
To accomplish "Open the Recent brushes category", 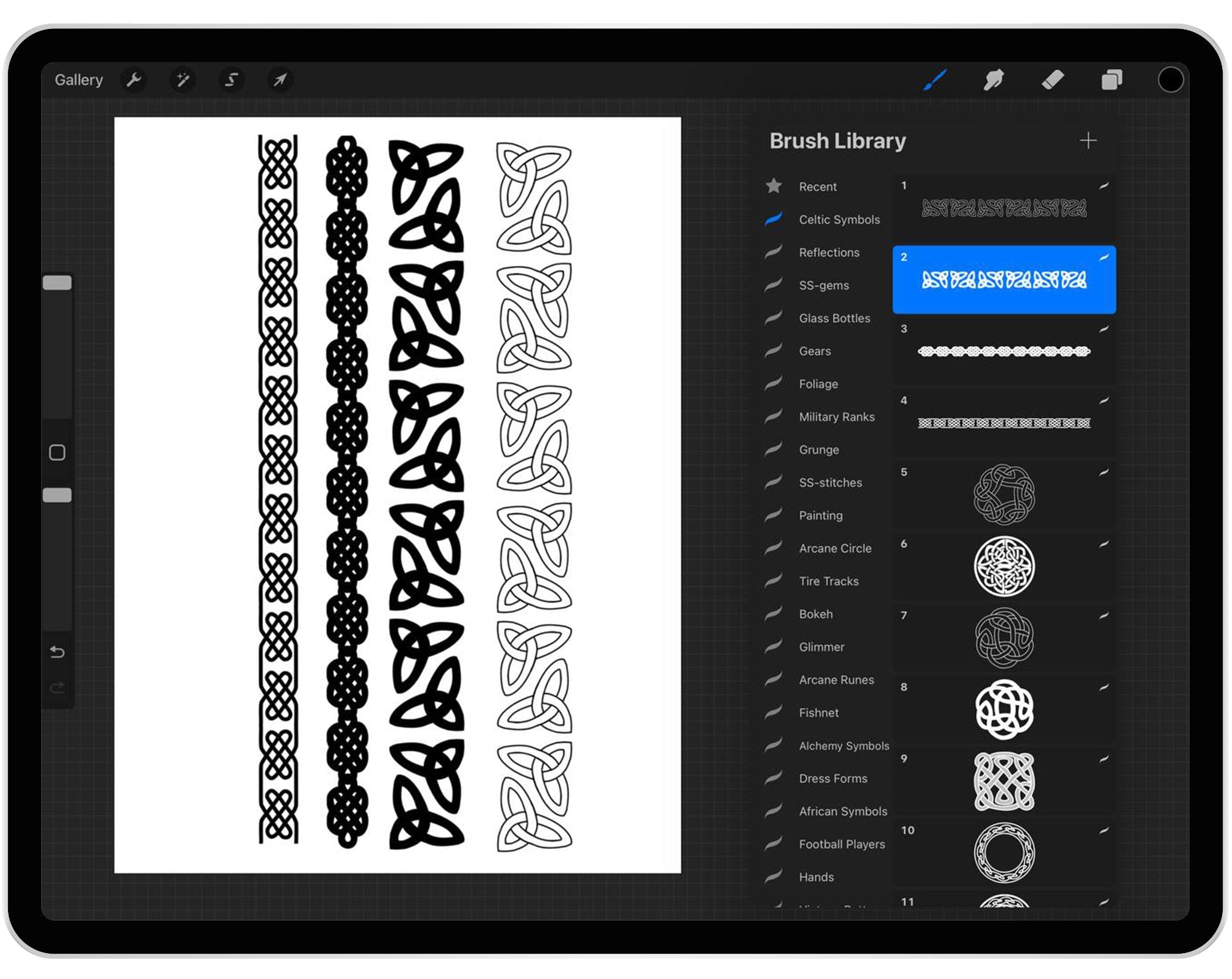I will (817, 187).
